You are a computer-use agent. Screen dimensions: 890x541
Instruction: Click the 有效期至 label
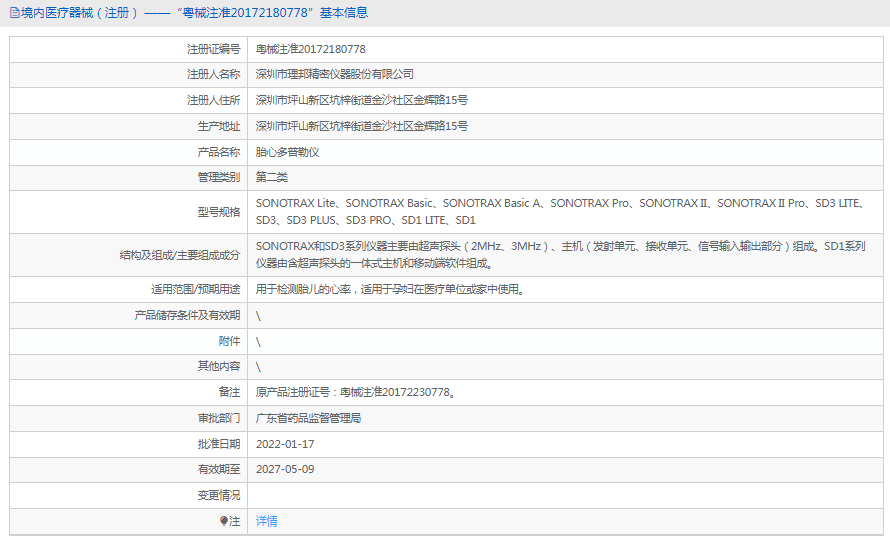[219, 469]
